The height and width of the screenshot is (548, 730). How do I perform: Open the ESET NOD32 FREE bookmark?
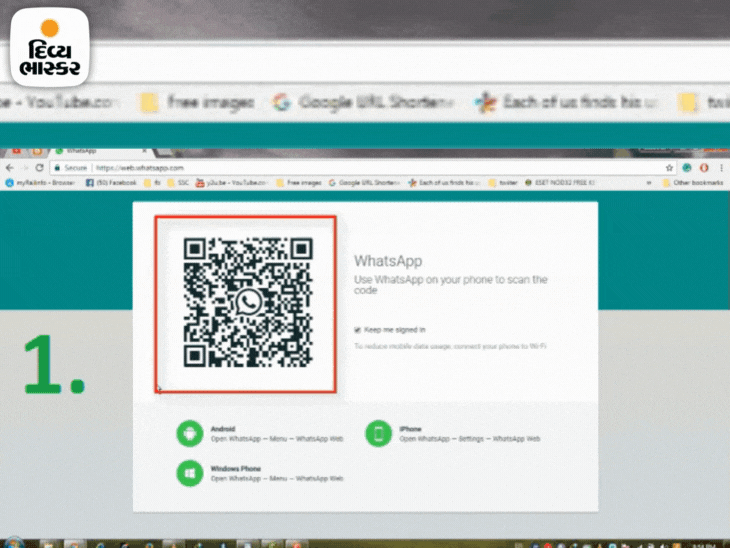560,183
